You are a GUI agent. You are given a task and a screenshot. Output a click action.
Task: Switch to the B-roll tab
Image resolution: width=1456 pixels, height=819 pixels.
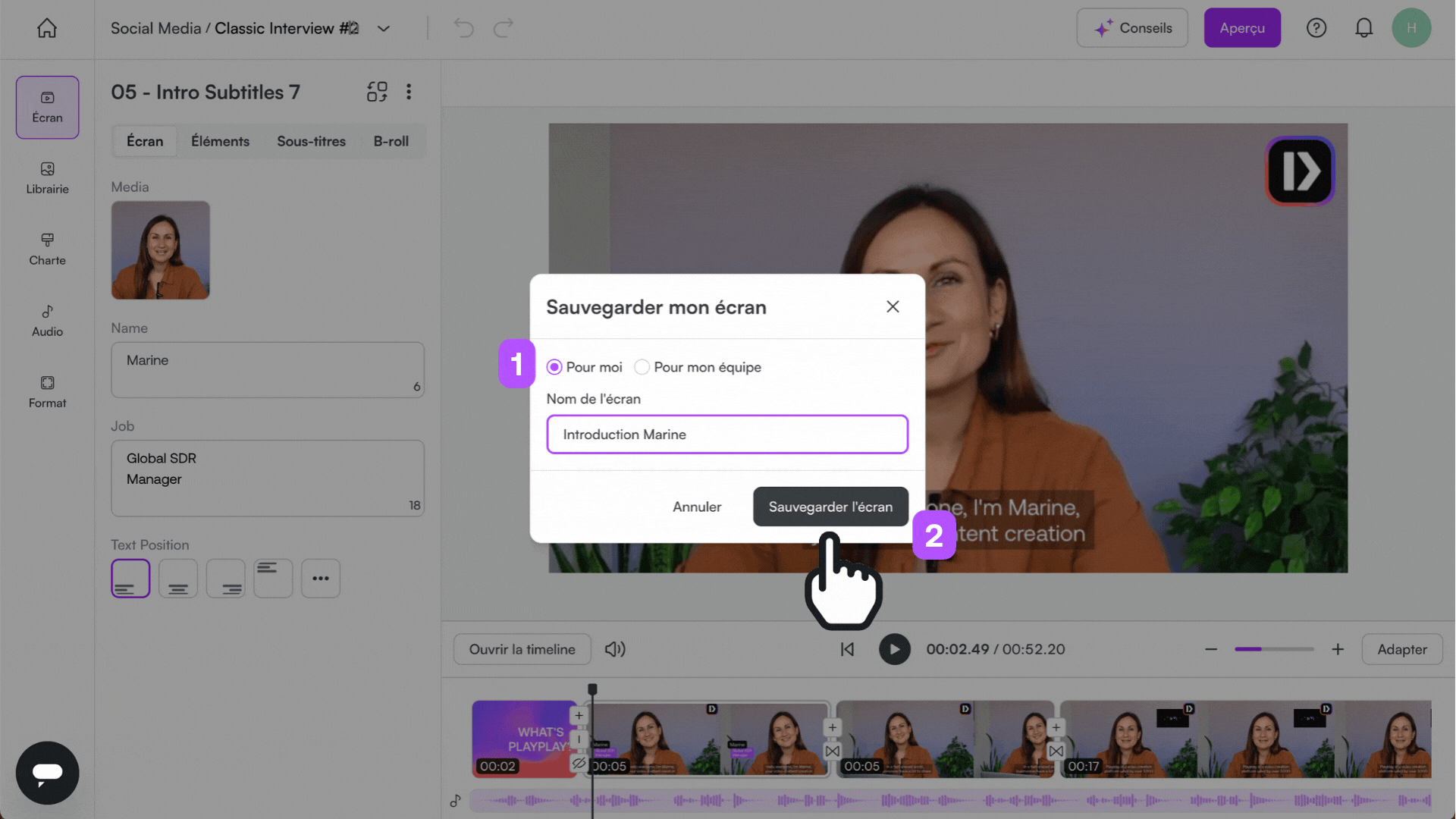391,141
